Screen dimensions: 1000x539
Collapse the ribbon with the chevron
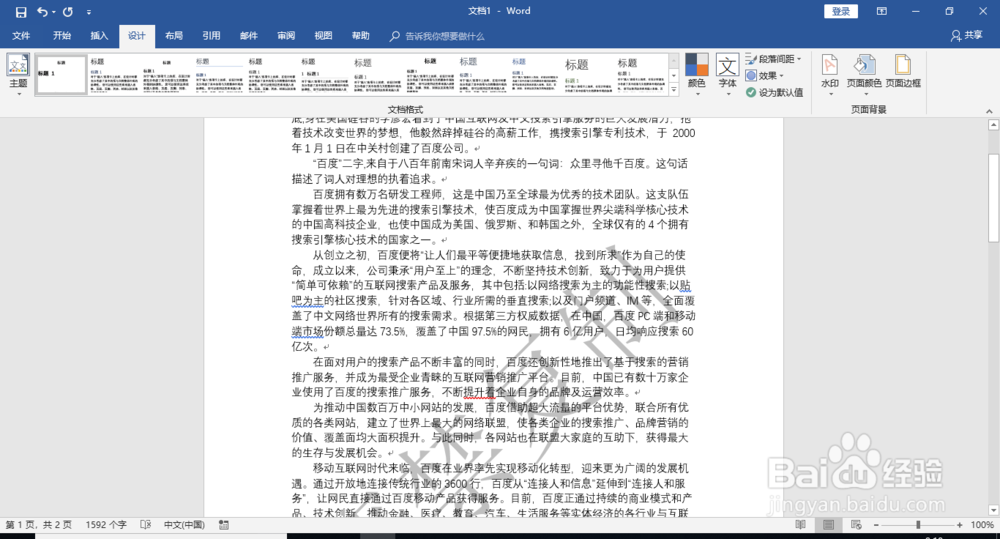989,111
